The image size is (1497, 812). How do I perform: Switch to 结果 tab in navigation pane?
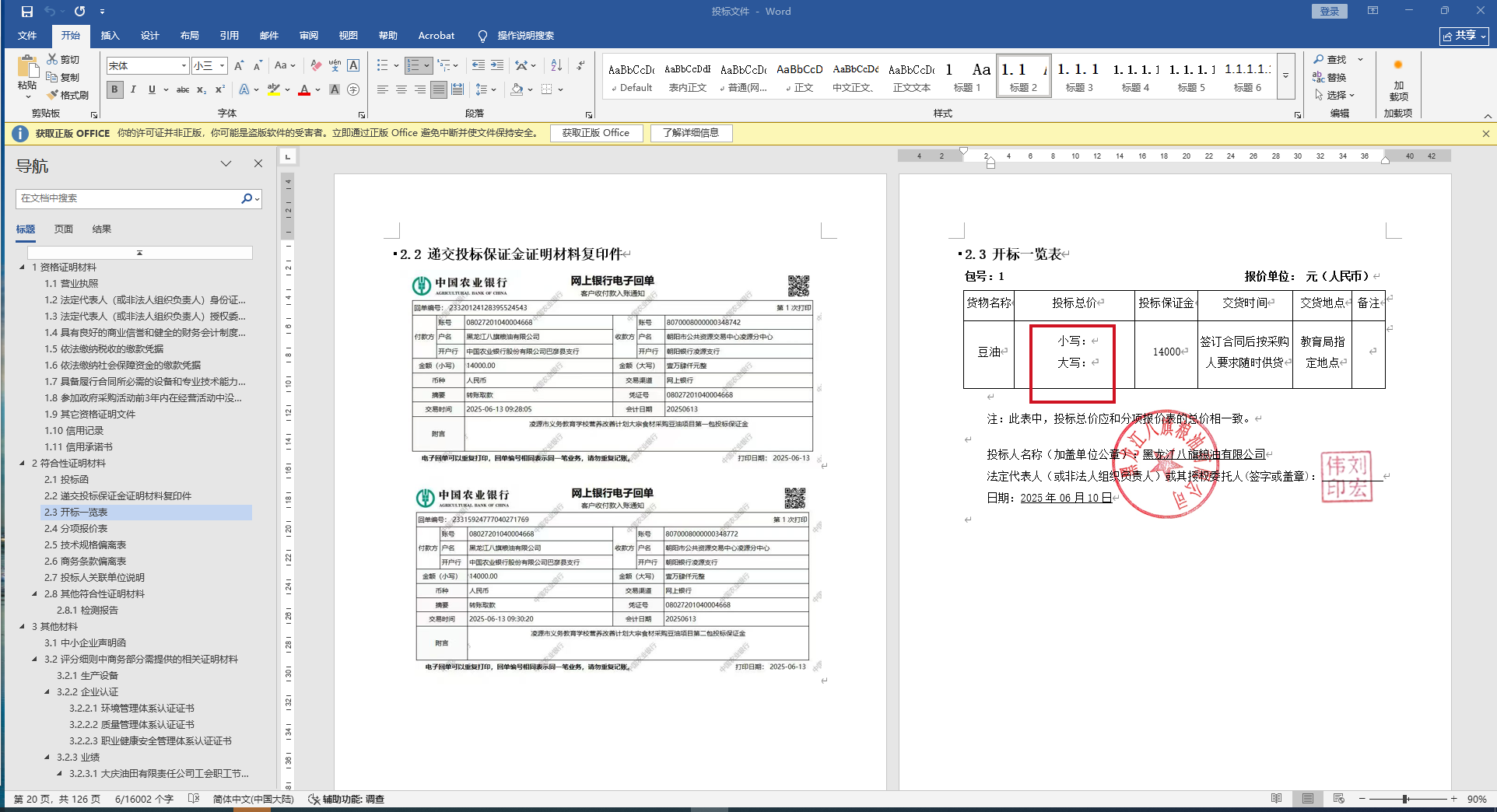pyautogui.click(x=102, y=229)
